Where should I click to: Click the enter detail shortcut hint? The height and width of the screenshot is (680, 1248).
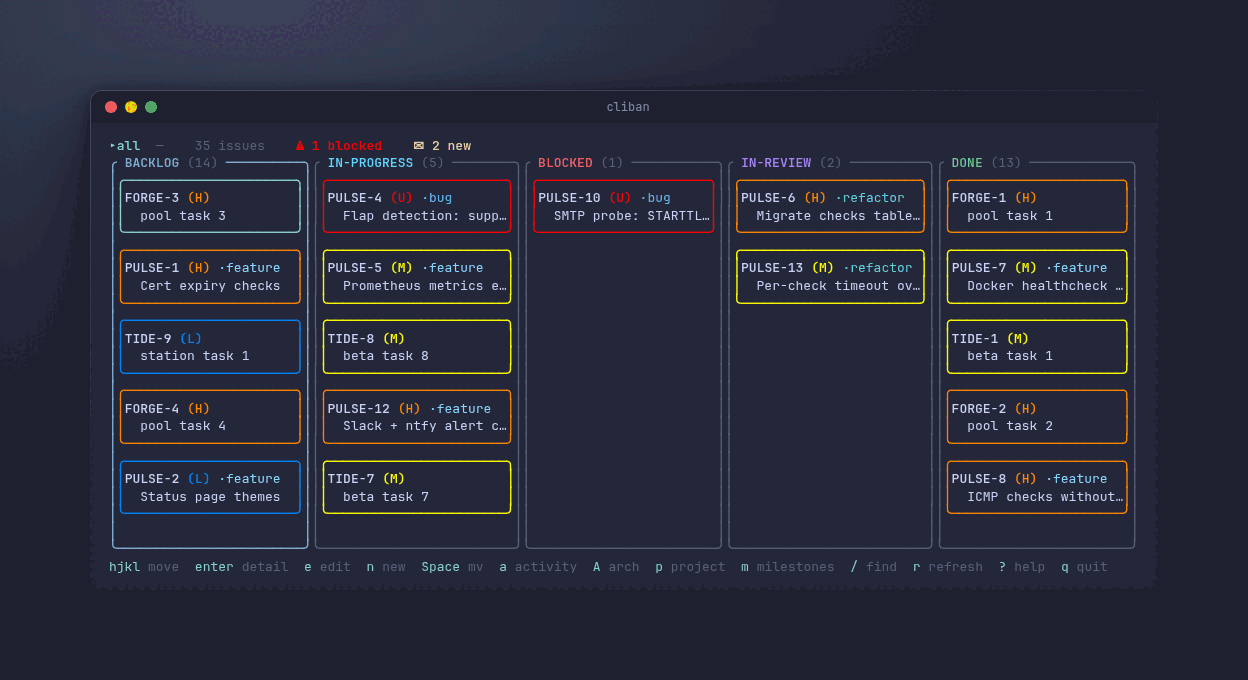(242, 567)
